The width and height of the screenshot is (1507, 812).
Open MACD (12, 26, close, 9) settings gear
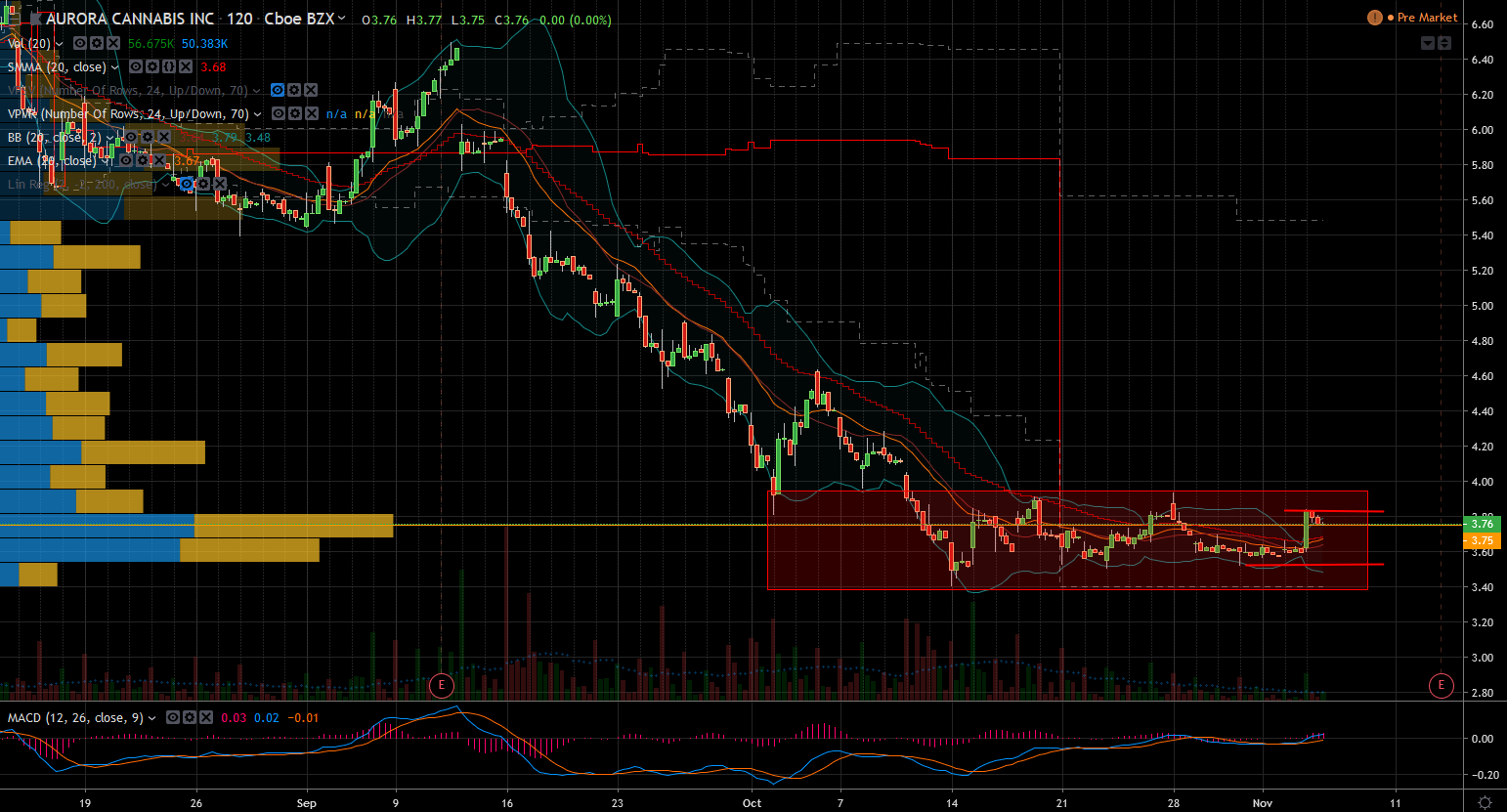pyautogui.click(x=189, y=718)
